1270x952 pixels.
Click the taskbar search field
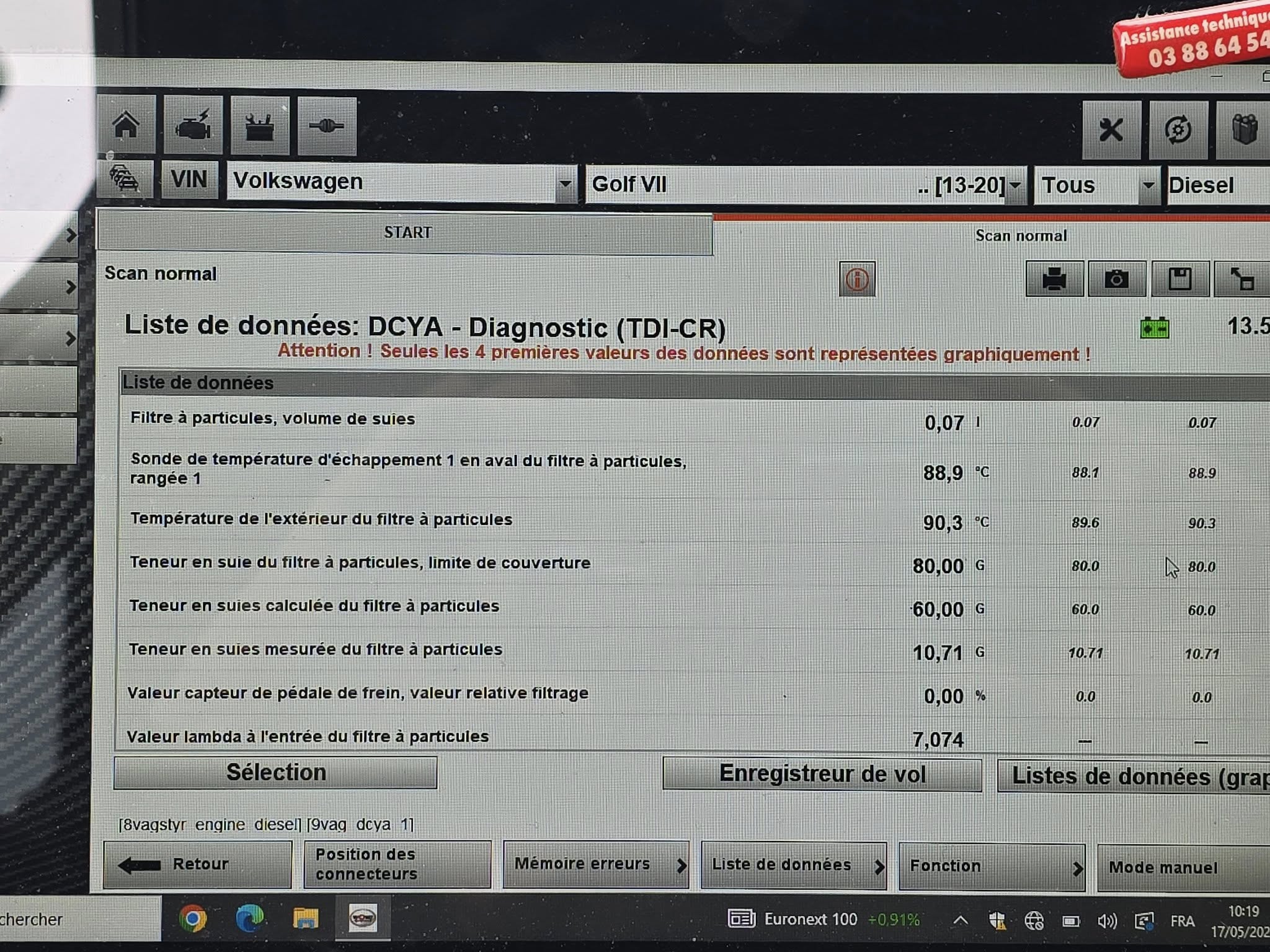tap(79, 919)
